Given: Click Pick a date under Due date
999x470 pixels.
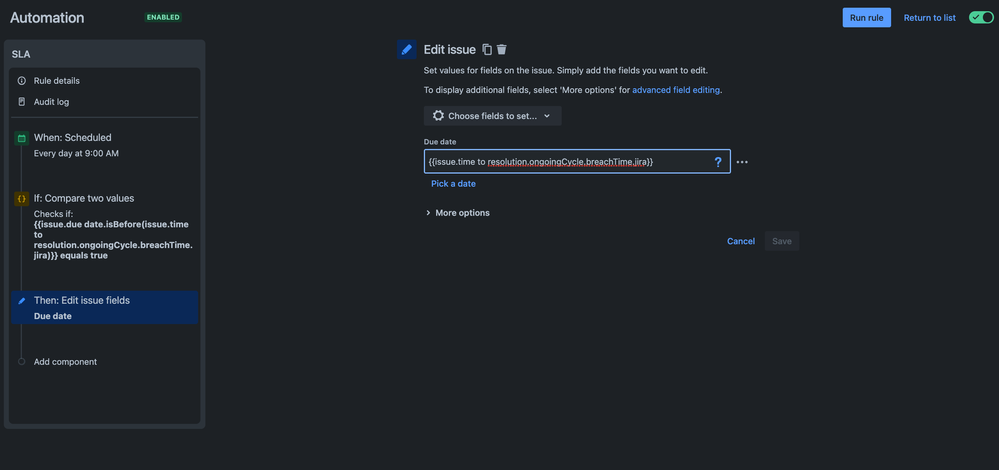Looking at the screenshot, I should [453, 183].
